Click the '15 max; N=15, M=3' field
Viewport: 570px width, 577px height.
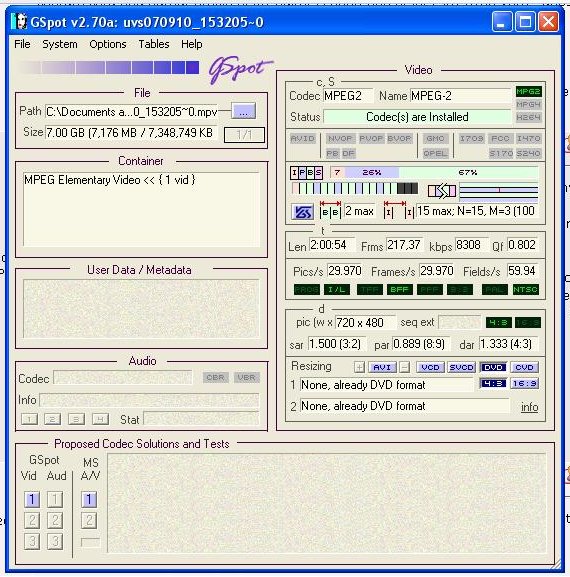(x=477, y=211)
